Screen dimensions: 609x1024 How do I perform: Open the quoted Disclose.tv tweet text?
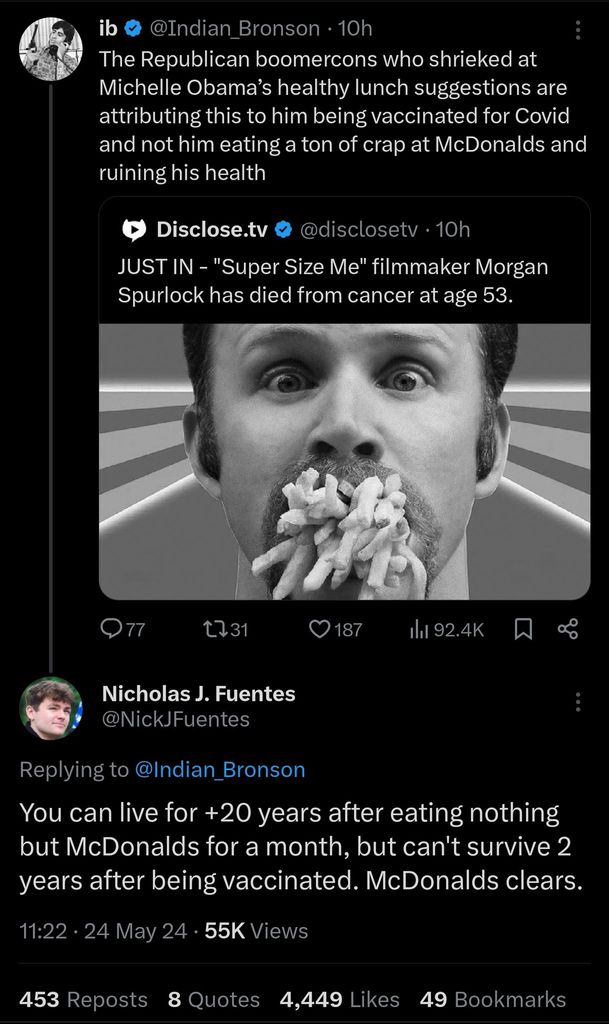coord(332,282)
